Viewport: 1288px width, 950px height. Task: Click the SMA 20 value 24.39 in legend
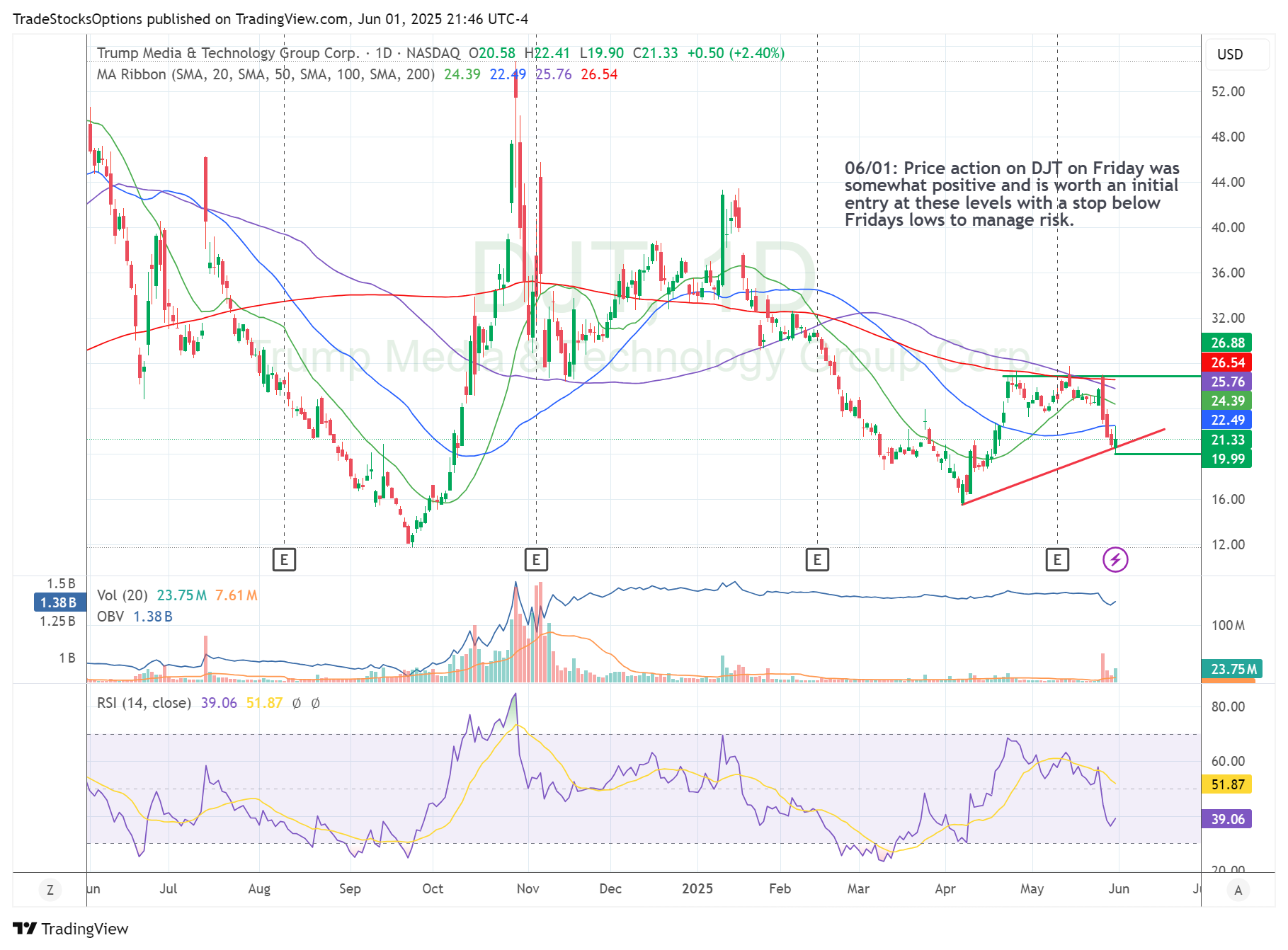coord(462,74)
